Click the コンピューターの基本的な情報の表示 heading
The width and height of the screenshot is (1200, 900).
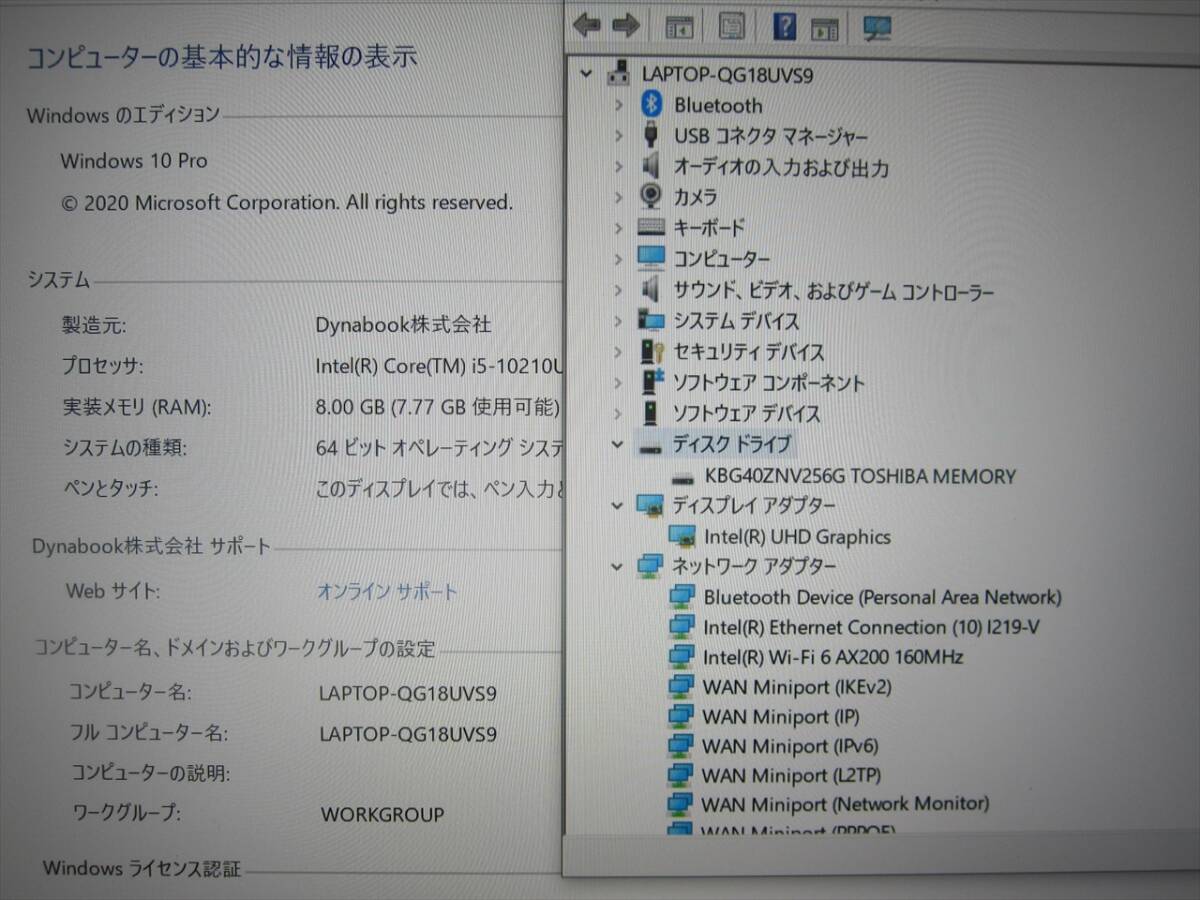(x=221, y=56)
